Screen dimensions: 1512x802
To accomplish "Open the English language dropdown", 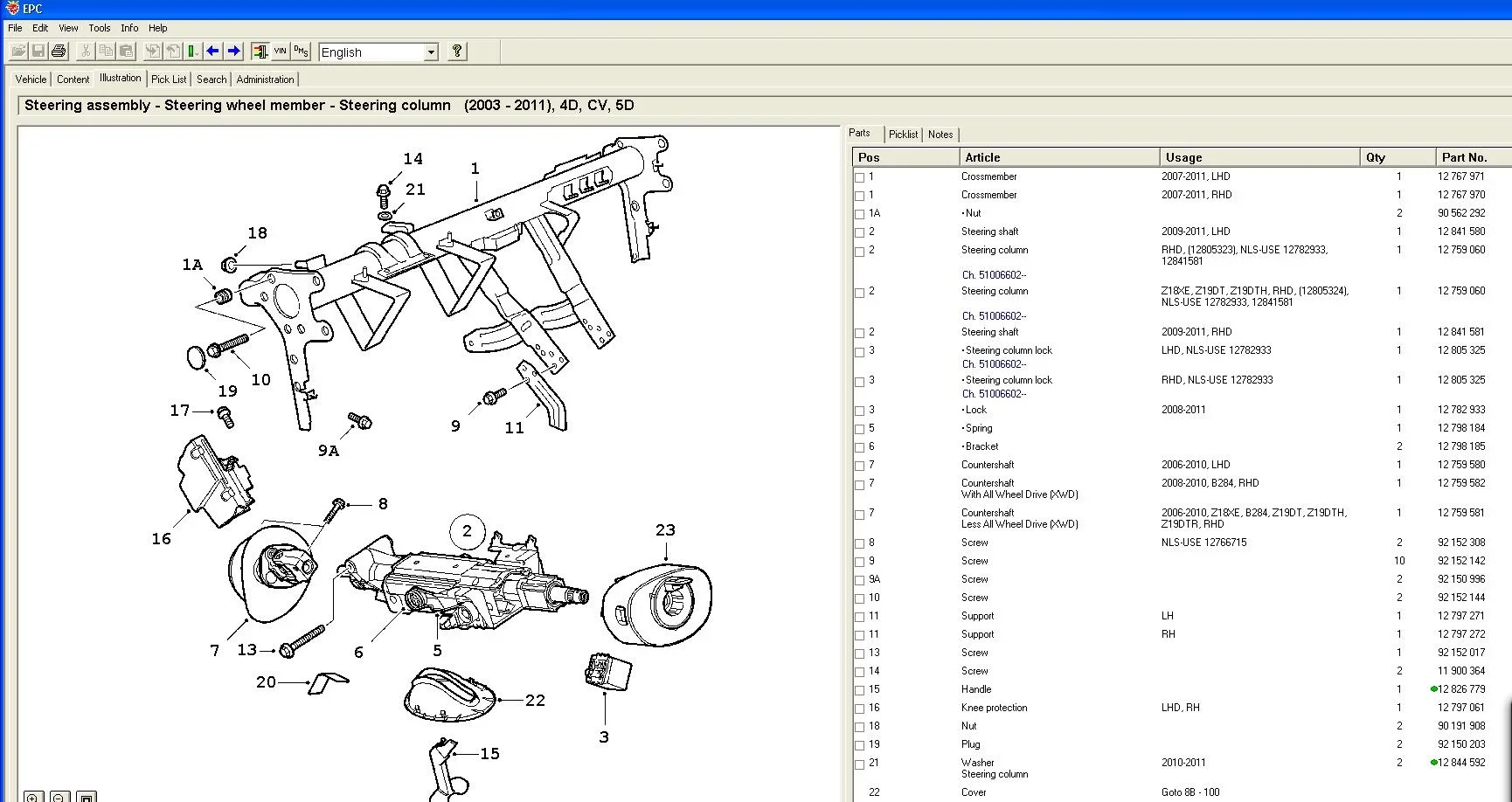I will [431, 52].
